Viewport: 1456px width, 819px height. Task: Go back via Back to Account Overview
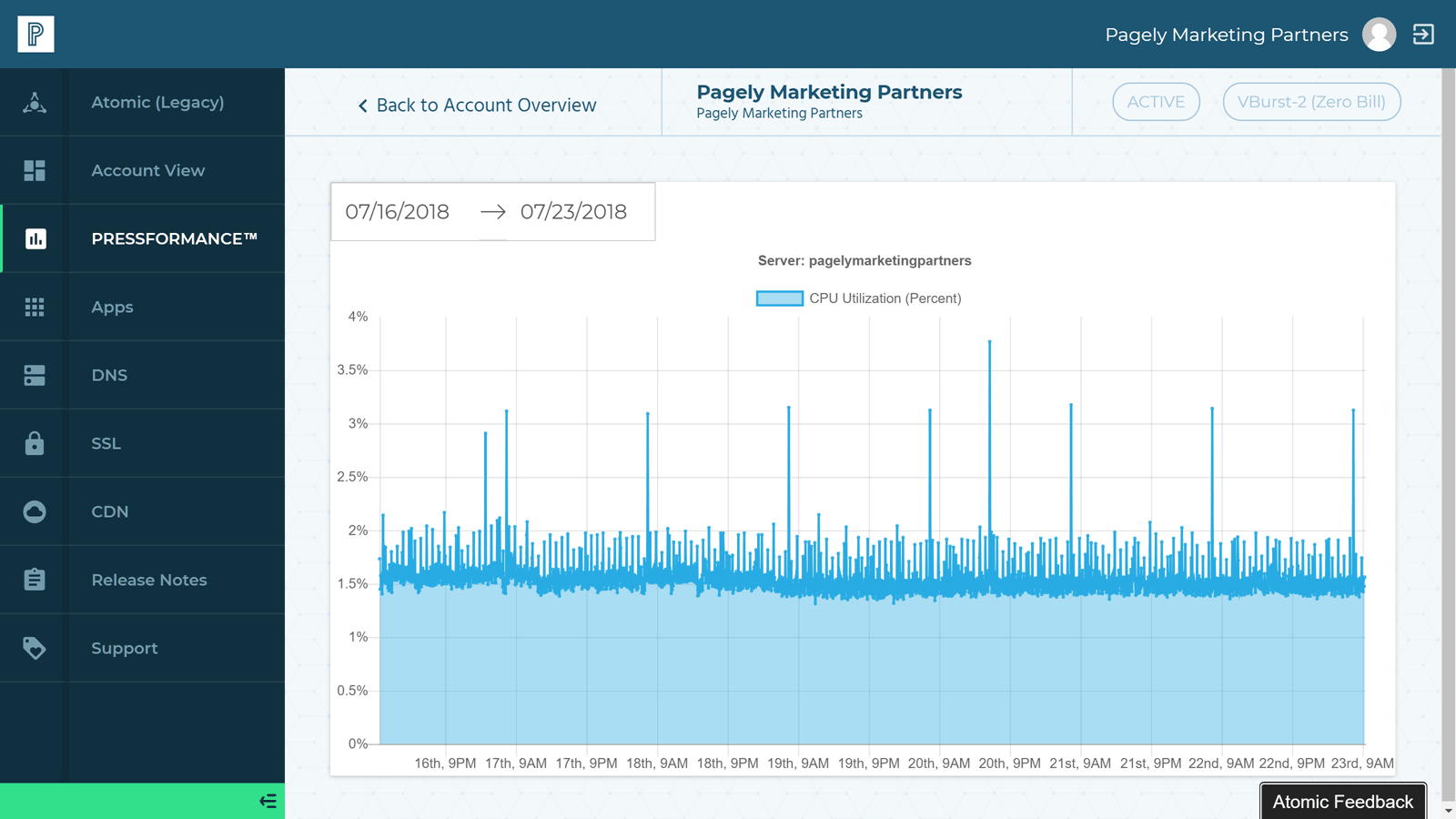477,106
